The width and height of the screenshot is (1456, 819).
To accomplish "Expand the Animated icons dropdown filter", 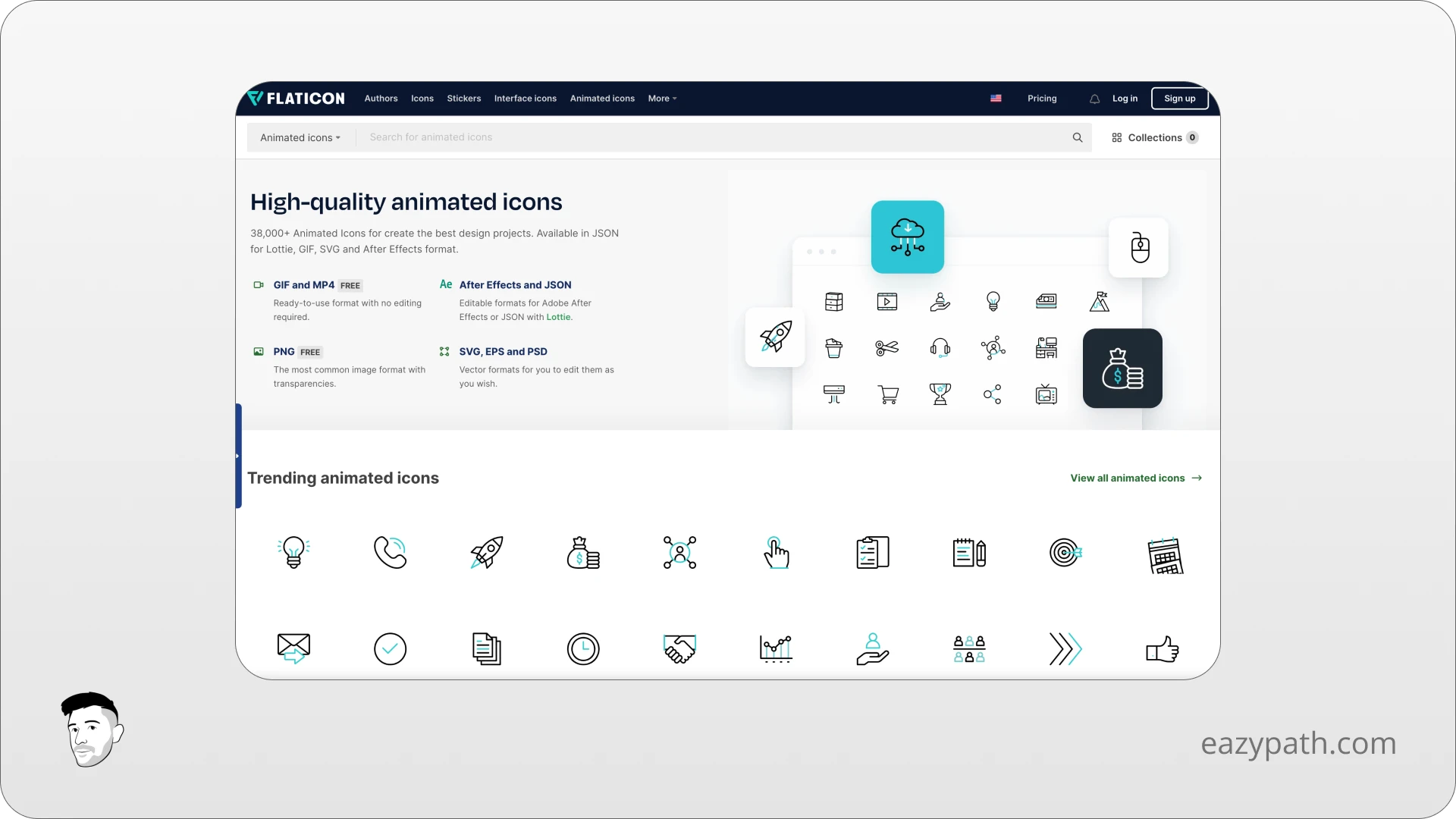I will click(x=300, y=137).
